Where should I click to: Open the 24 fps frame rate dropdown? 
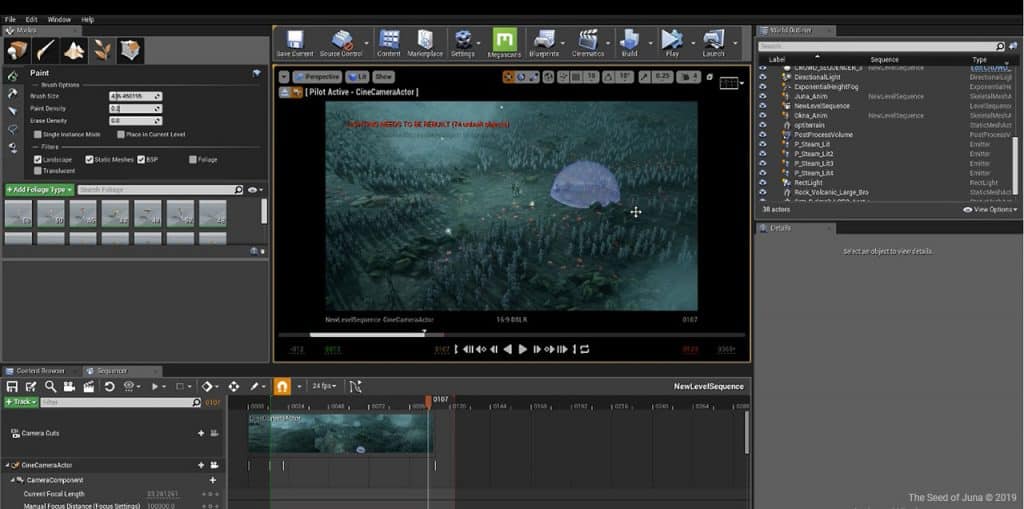(x=323, y=386)
